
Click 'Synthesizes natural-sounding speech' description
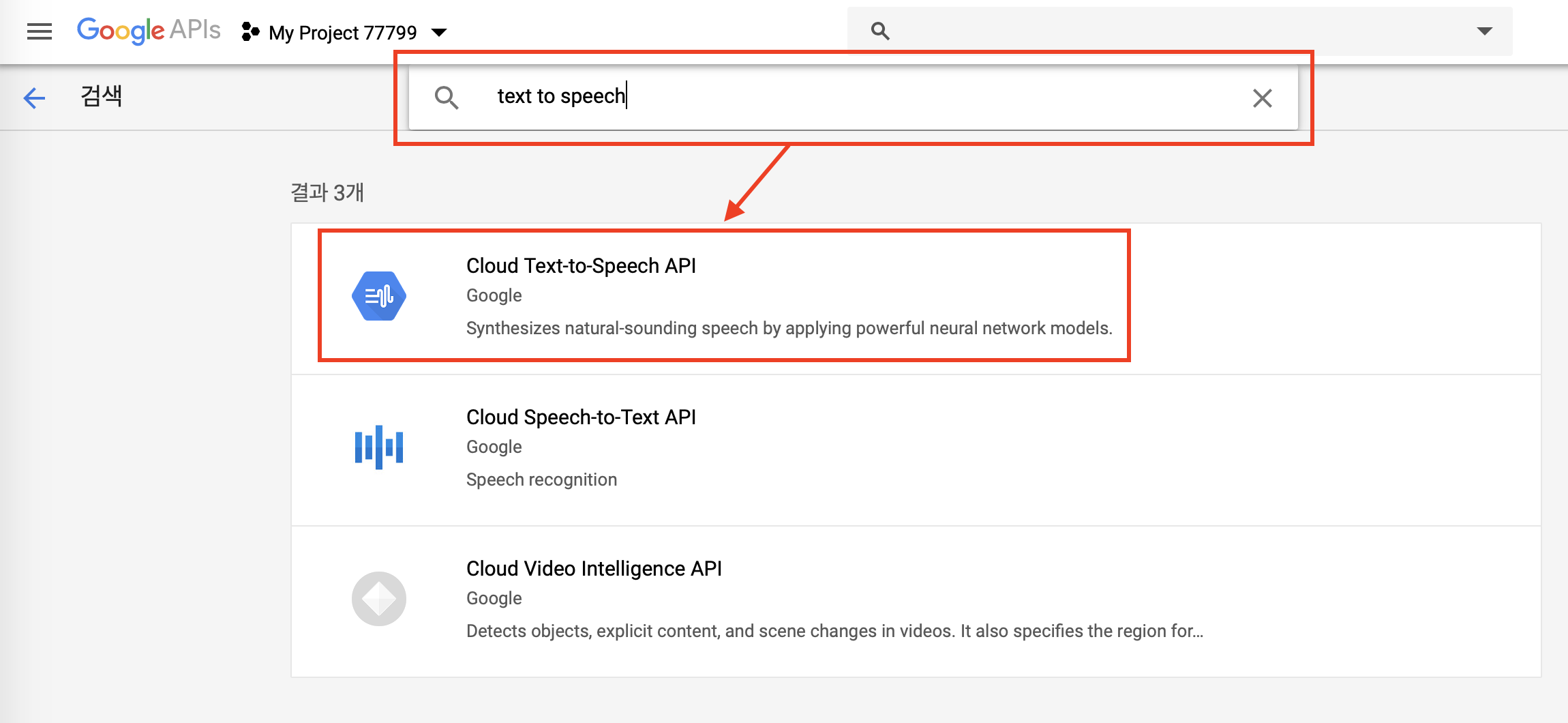[789, 328]
